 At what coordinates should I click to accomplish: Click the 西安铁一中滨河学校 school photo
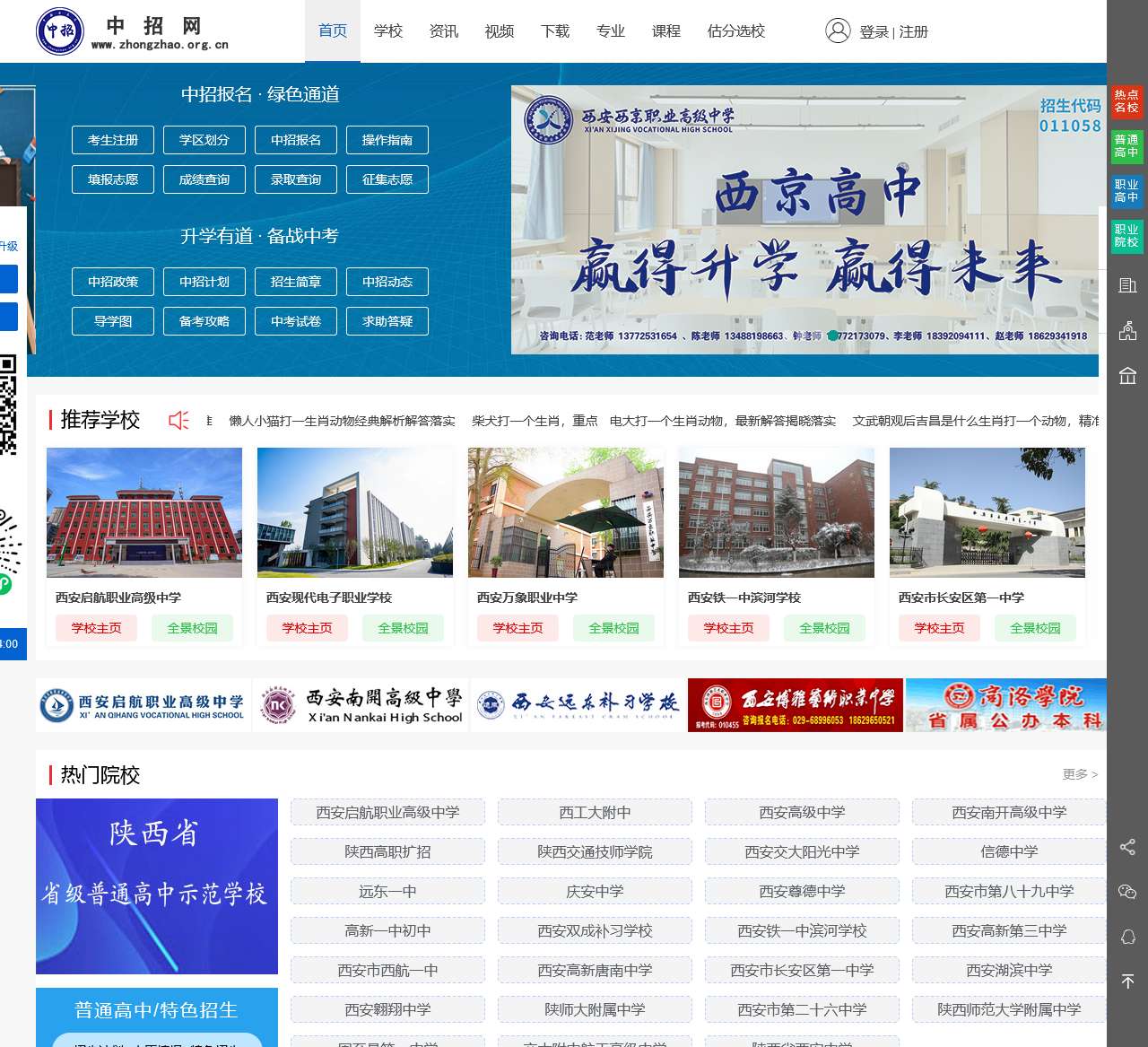777,512
